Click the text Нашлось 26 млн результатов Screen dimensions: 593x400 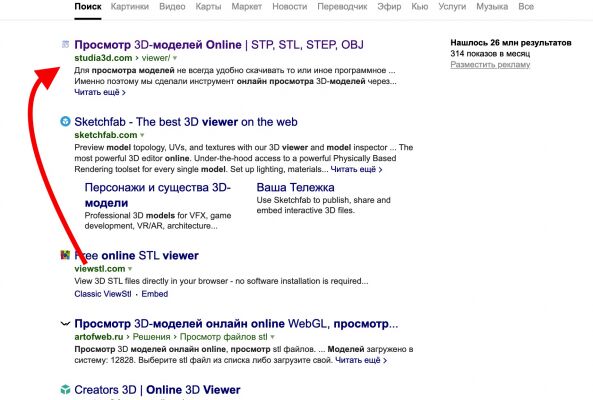pyautogui.click(x=511, y=43)
